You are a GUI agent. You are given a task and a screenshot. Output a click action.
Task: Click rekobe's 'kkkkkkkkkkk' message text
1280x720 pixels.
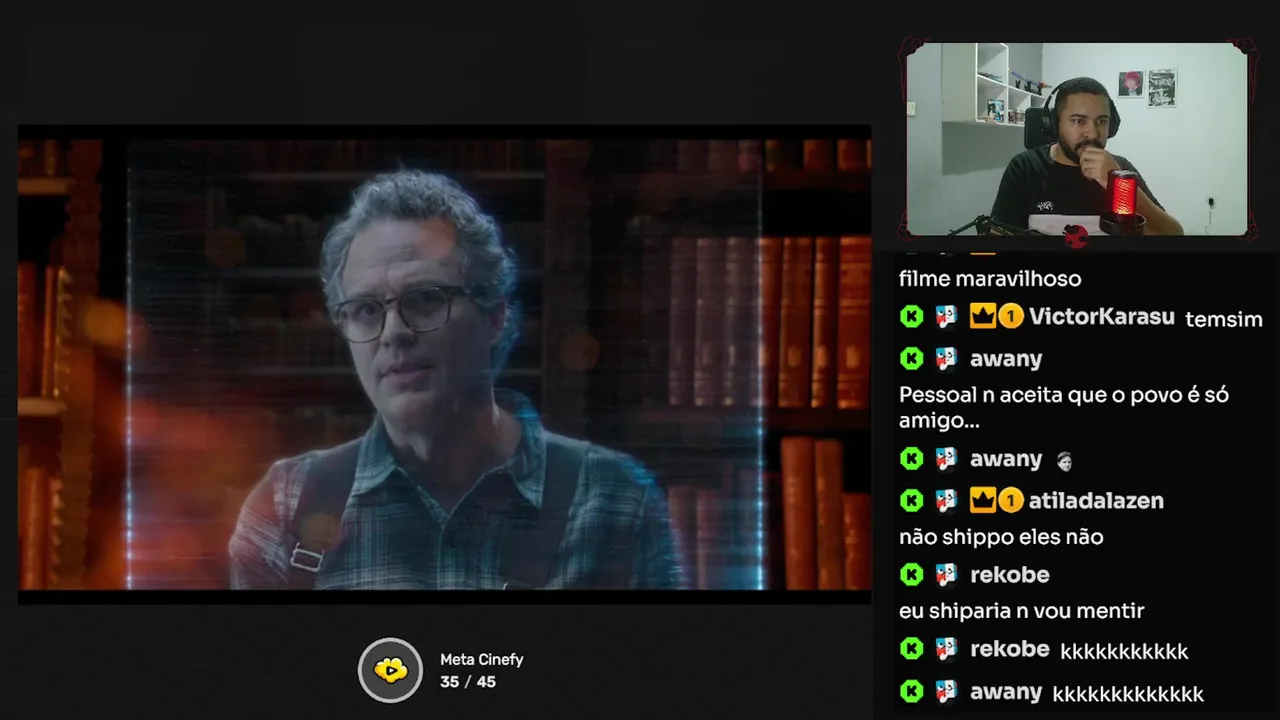(1124, 652)
